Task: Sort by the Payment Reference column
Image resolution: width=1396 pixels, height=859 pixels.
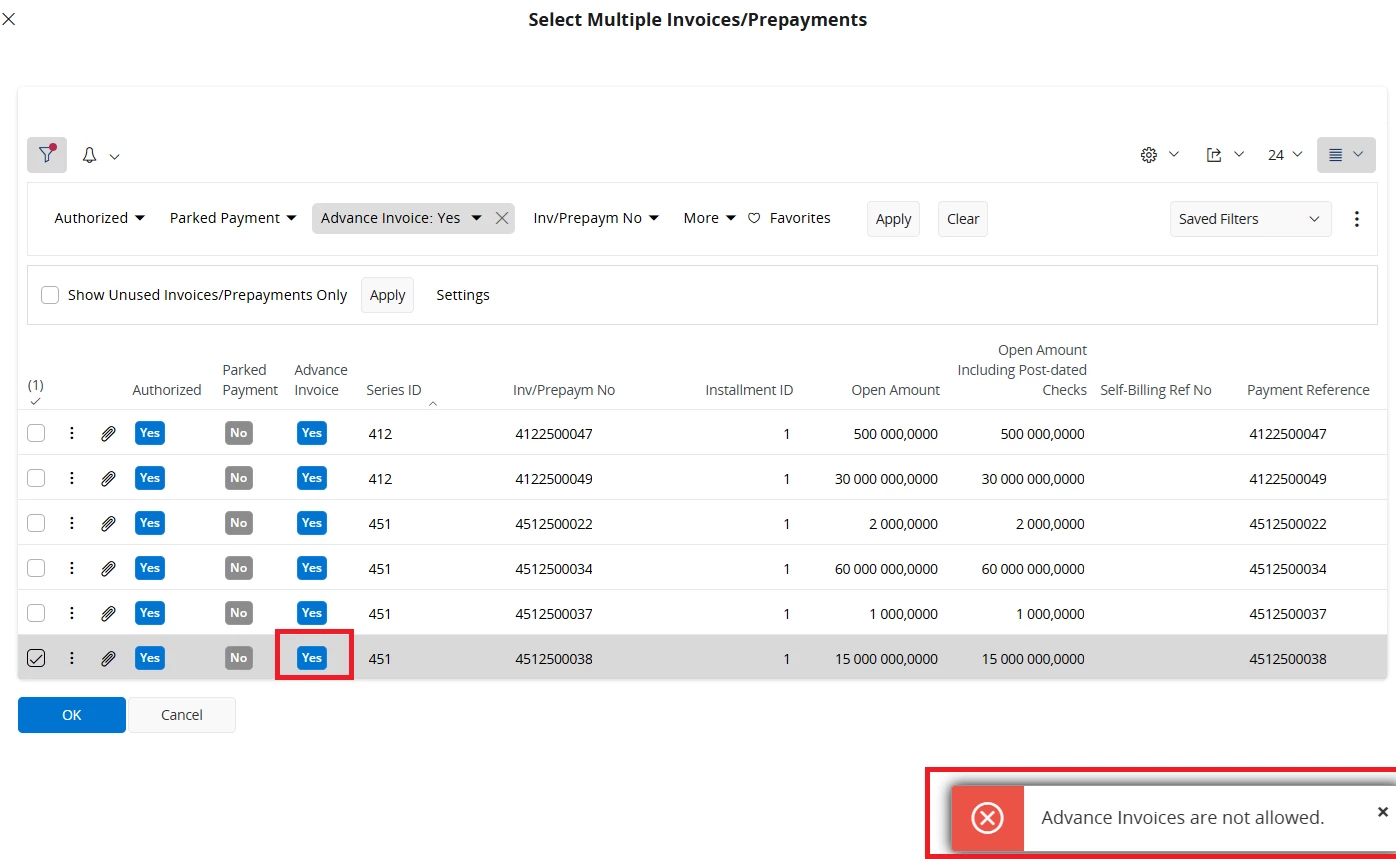Action: pyautogui.click(x=1308, y=390)
